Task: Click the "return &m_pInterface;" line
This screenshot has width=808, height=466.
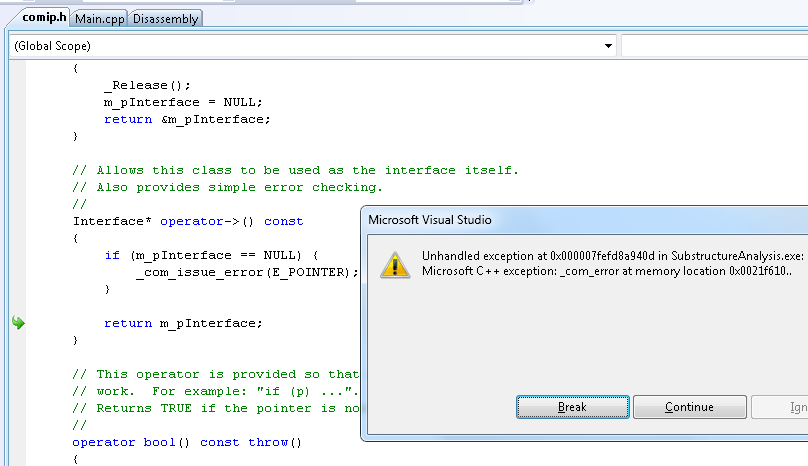Action: (187, 119)
